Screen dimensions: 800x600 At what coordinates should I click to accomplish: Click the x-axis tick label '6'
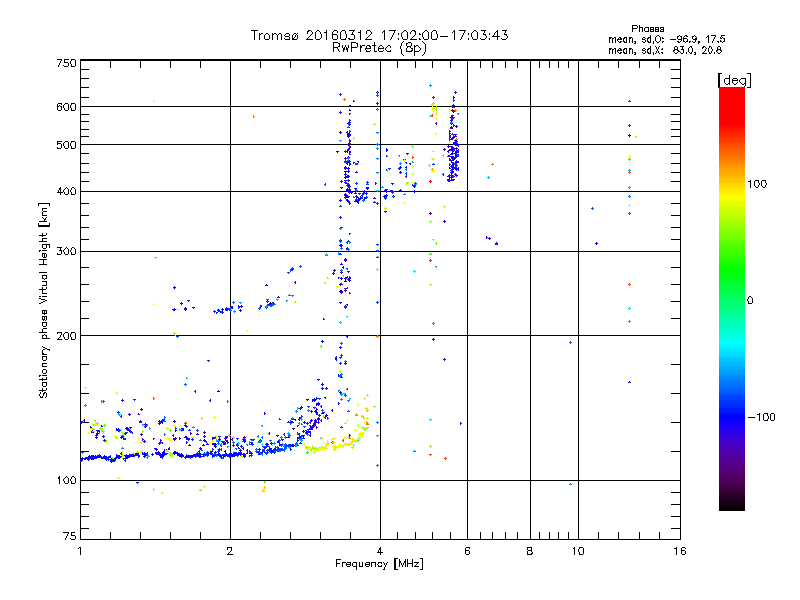(x=467, y=551)
